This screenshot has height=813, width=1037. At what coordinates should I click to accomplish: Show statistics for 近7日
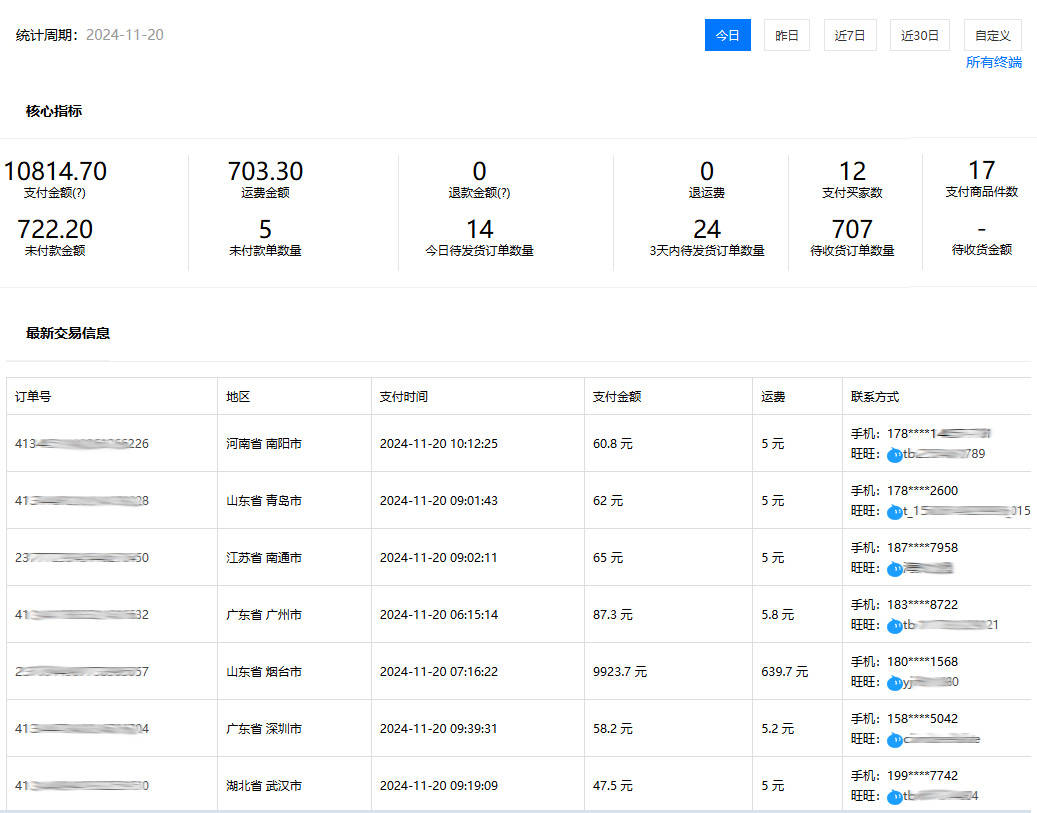click(850, 35)
